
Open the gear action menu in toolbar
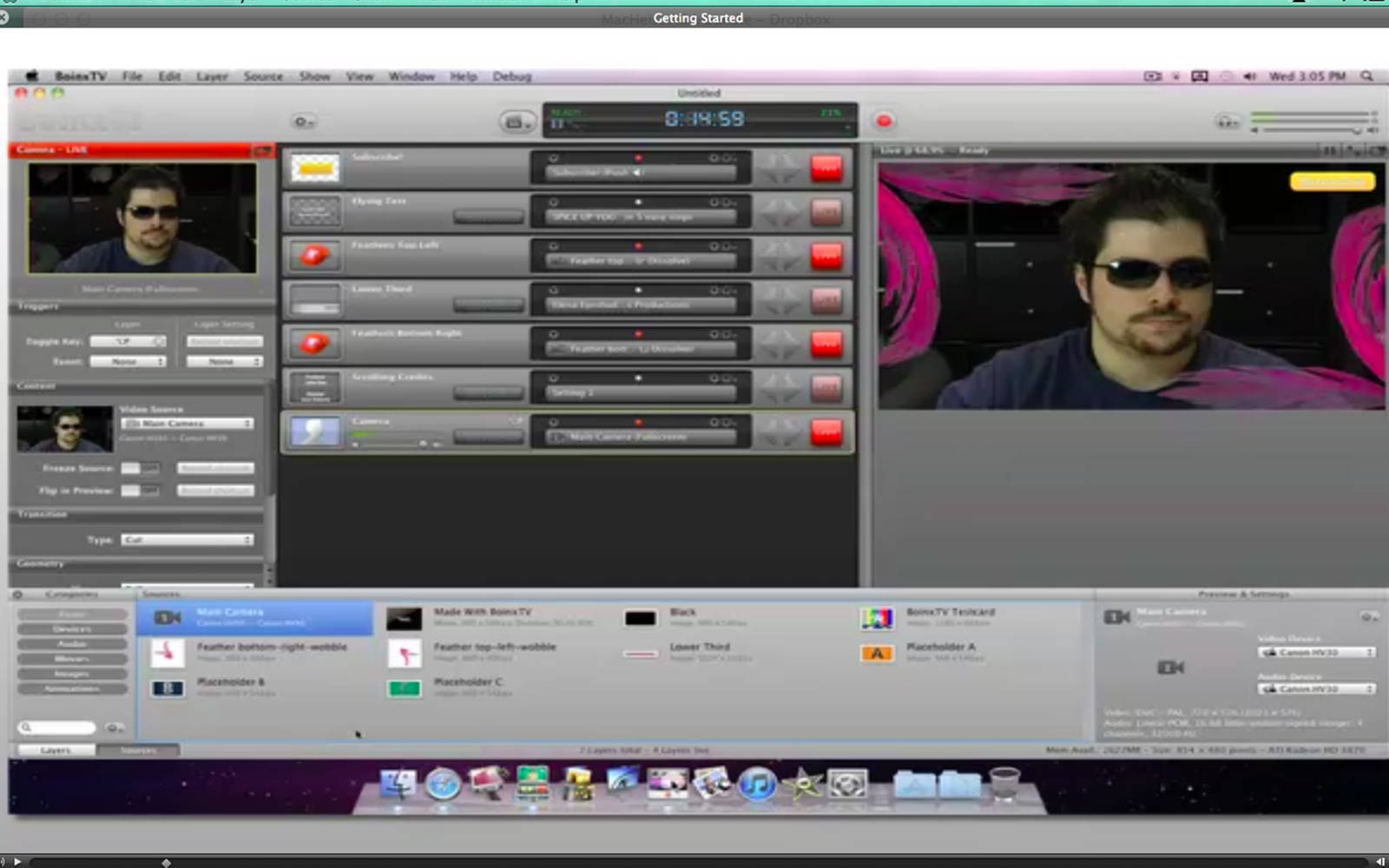tap(303, 122)
